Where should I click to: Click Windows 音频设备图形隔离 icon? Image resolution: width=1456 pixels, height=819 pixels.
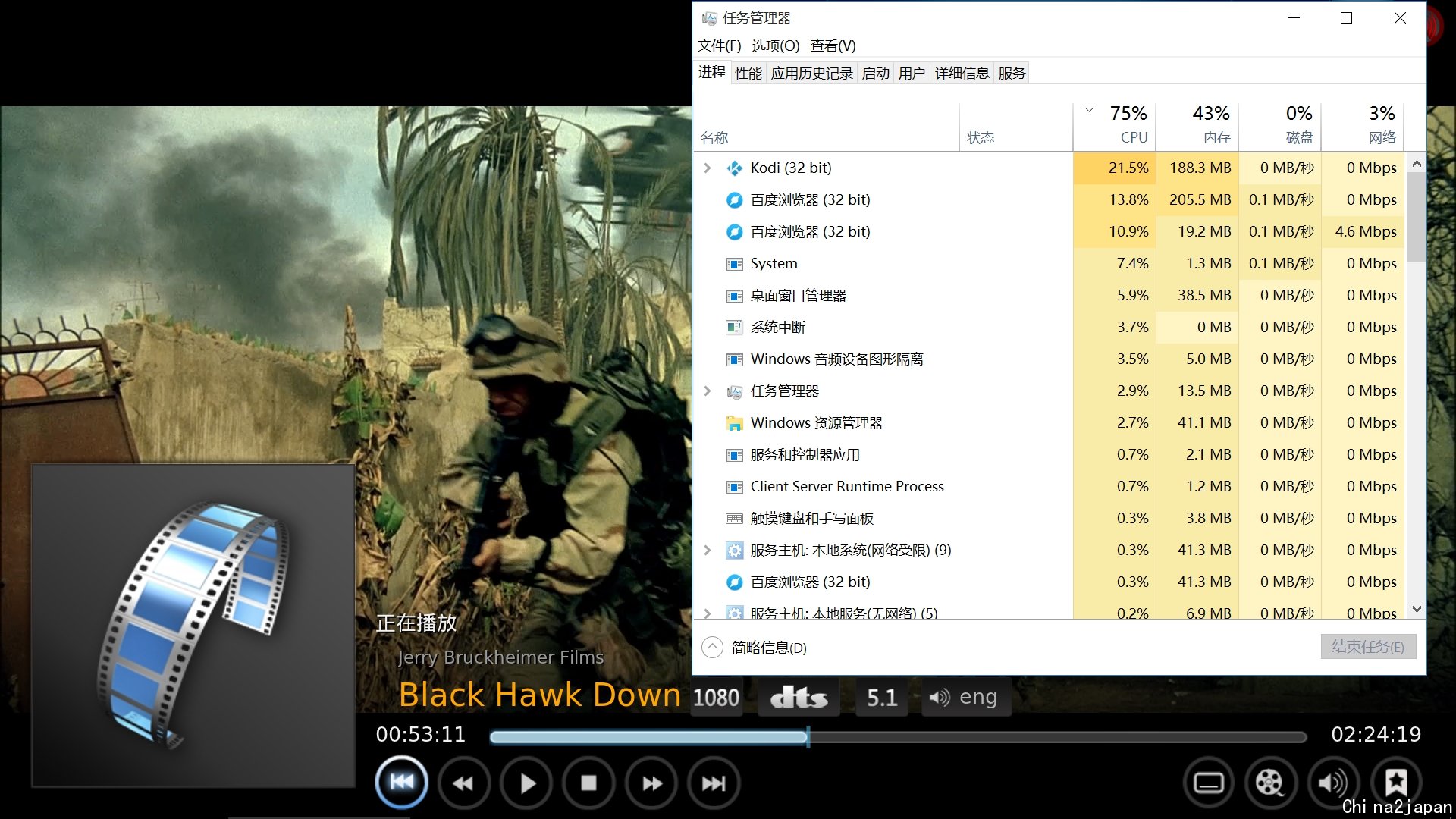(x=734, y=359)
